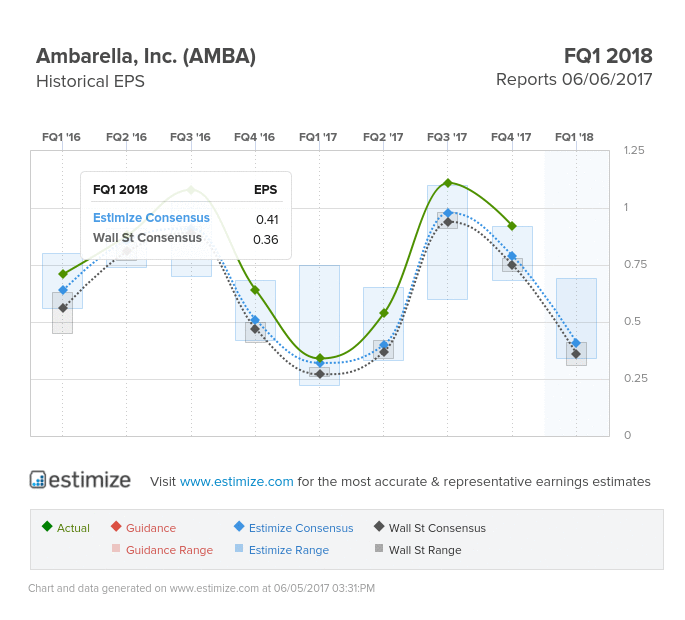Click the Estimize Consensus label in tooltip
Screen dimensions: 685x620
[x=151, y=218]
